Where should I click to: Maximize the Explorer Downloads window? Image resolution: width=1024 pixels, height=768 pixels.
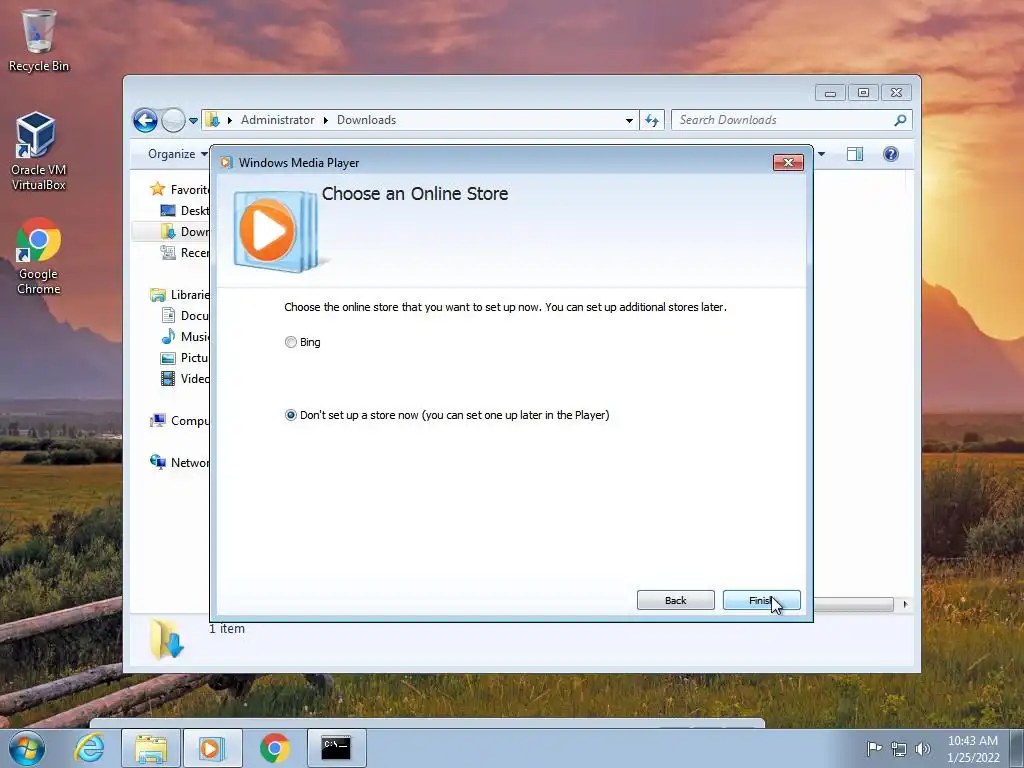(x=863, y=93)
